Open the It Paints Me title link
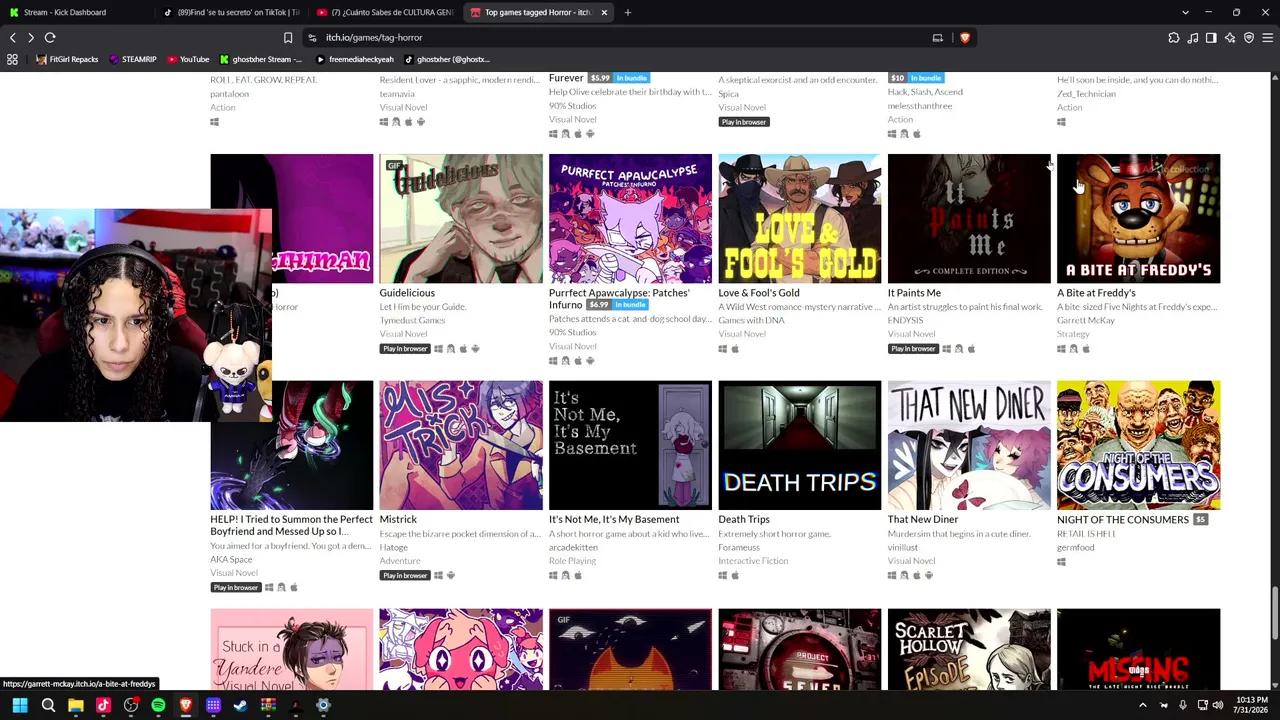 pyautogui.click(x=914, y=293)
